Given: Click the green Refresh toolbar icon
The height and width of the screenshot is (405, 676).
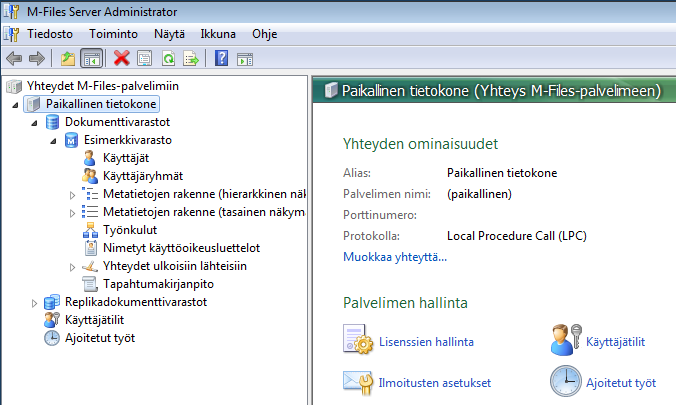Looking at the screenshot, I should 168,58.
